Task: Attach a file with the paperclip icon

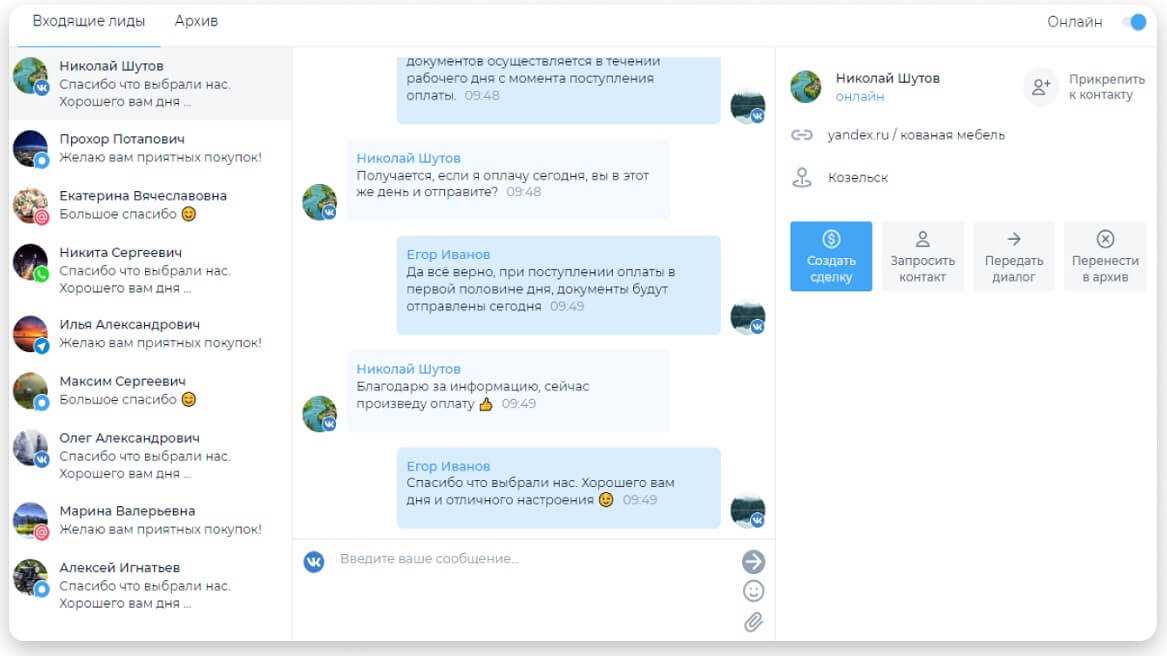Action: tap(753, 622)
